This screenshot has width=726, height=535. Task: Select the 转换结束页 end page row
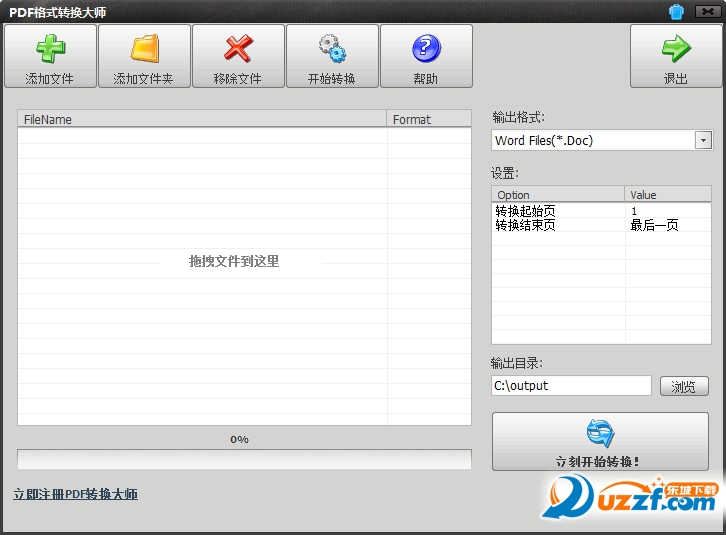(557, 225)
